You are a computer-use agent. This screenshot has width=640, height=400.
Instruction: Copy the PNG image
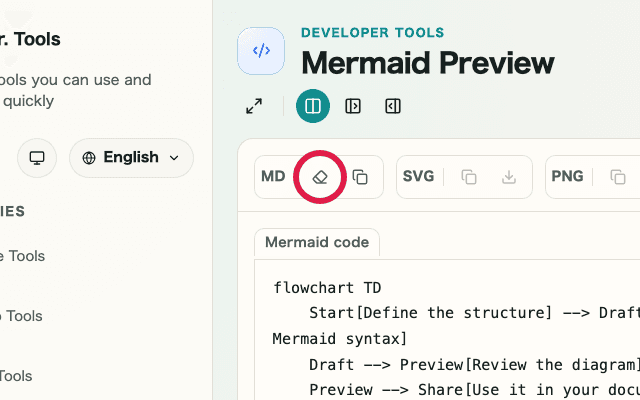618,177
